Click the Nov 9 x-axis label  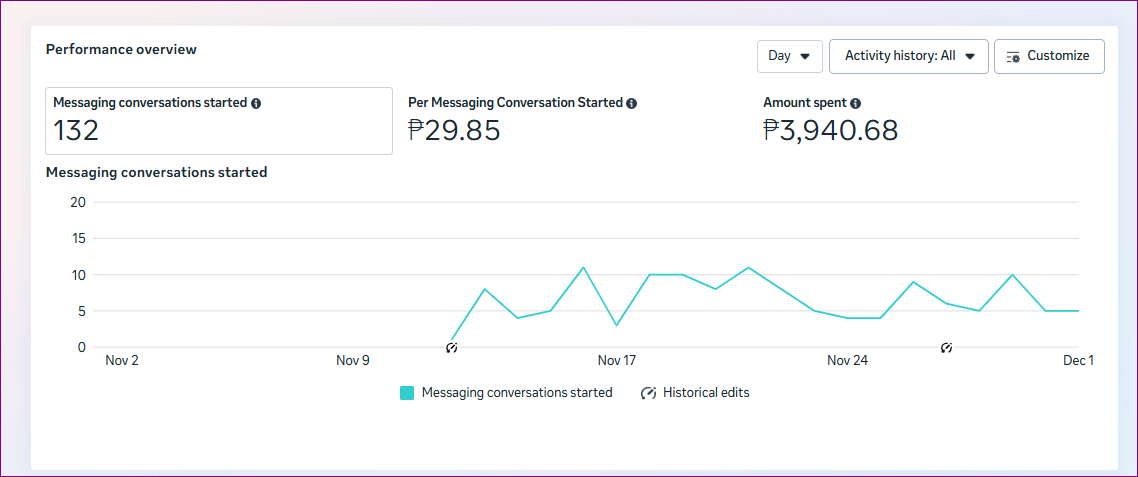pyautogui.click(x=353, y=361)
